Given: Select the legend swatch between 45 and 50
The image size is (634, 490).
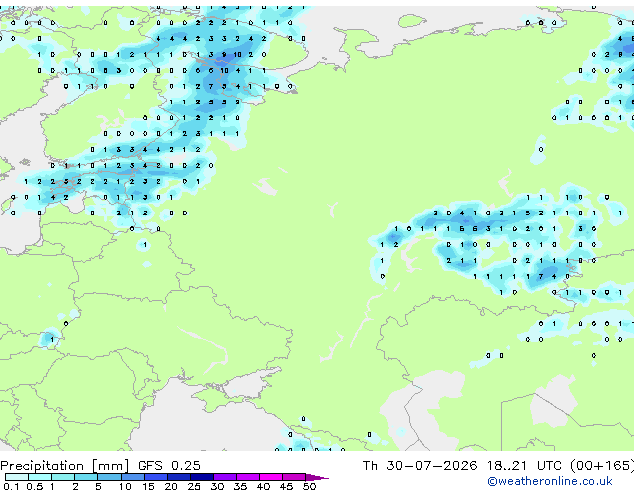Looking at the screenshot, I should (x=294, y=477).
